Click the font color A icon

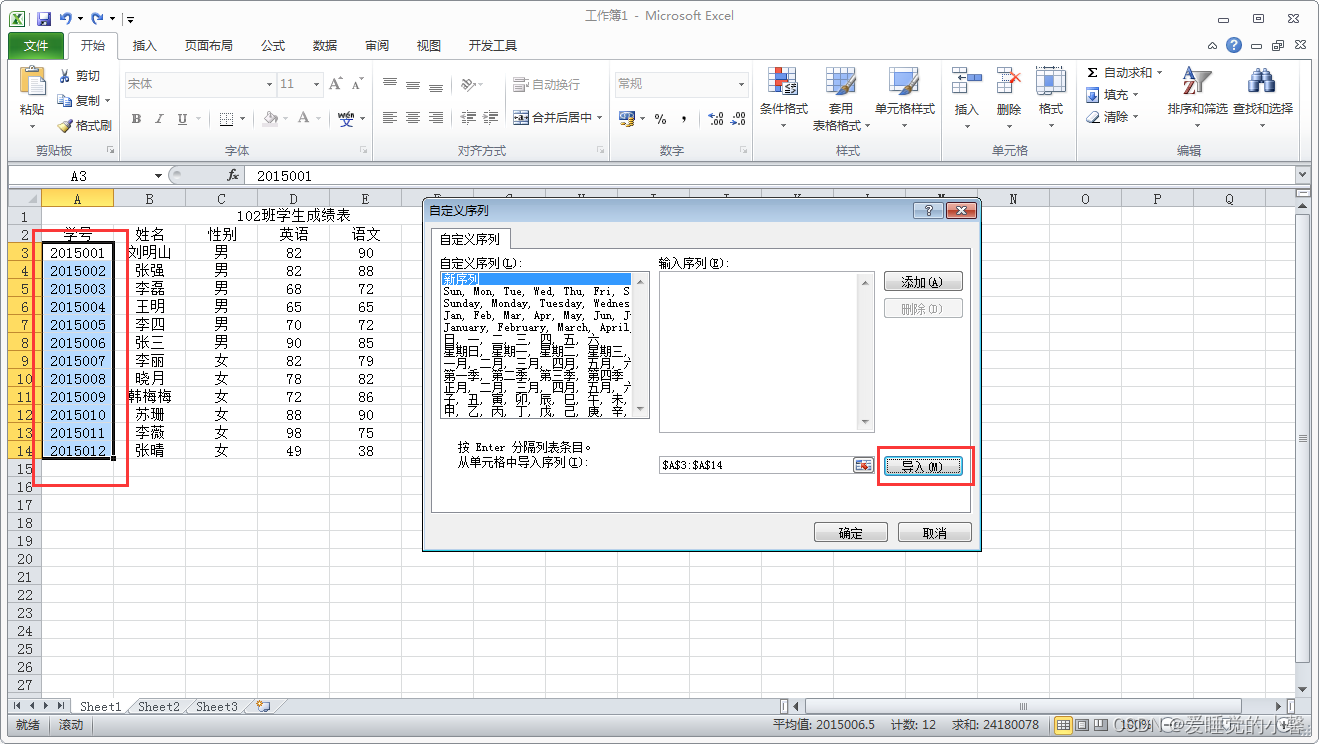pos(304,119)
